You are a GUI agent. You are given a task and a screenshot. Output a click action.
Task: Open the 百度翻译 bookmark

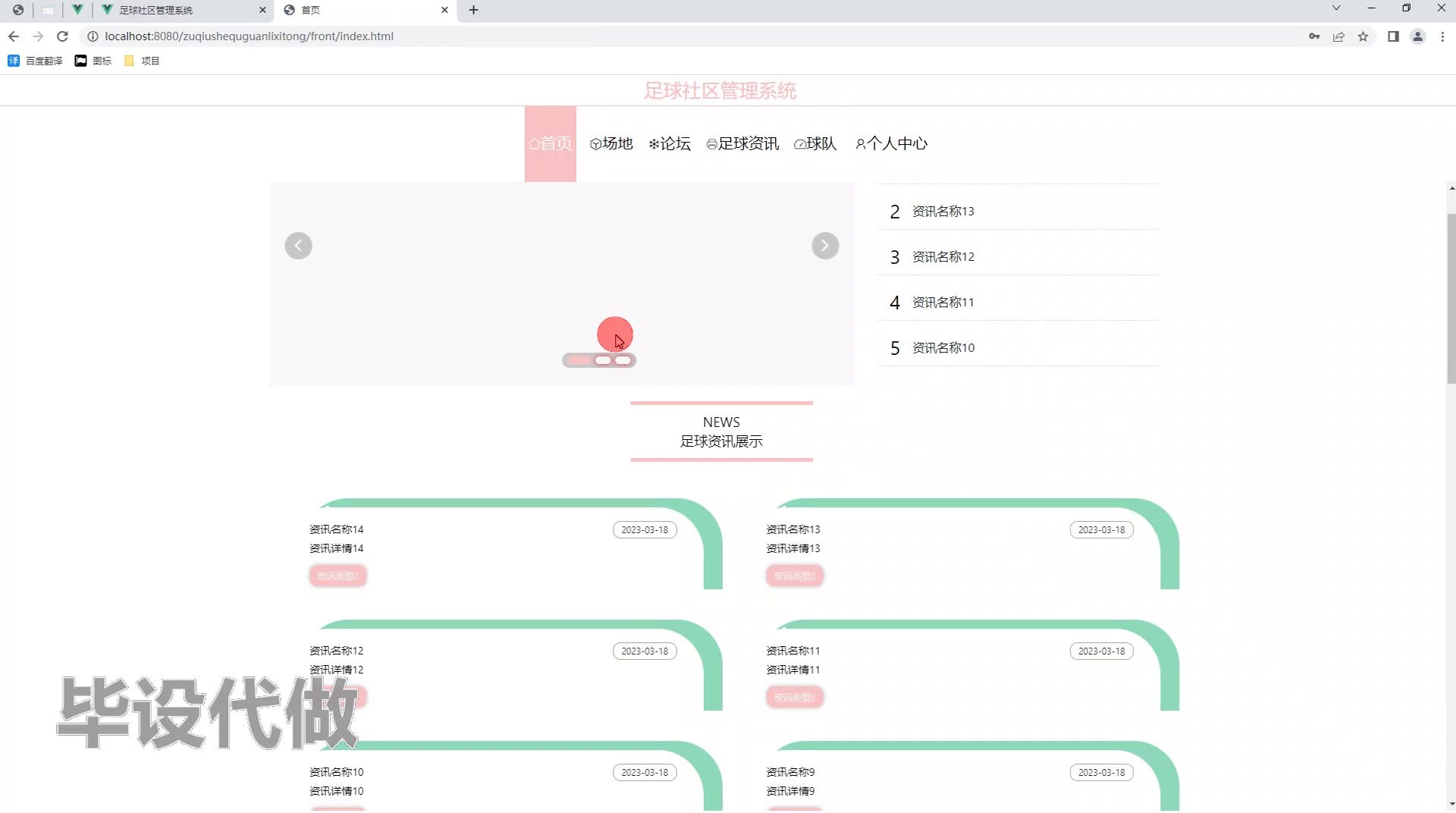[x=35, y=61]
